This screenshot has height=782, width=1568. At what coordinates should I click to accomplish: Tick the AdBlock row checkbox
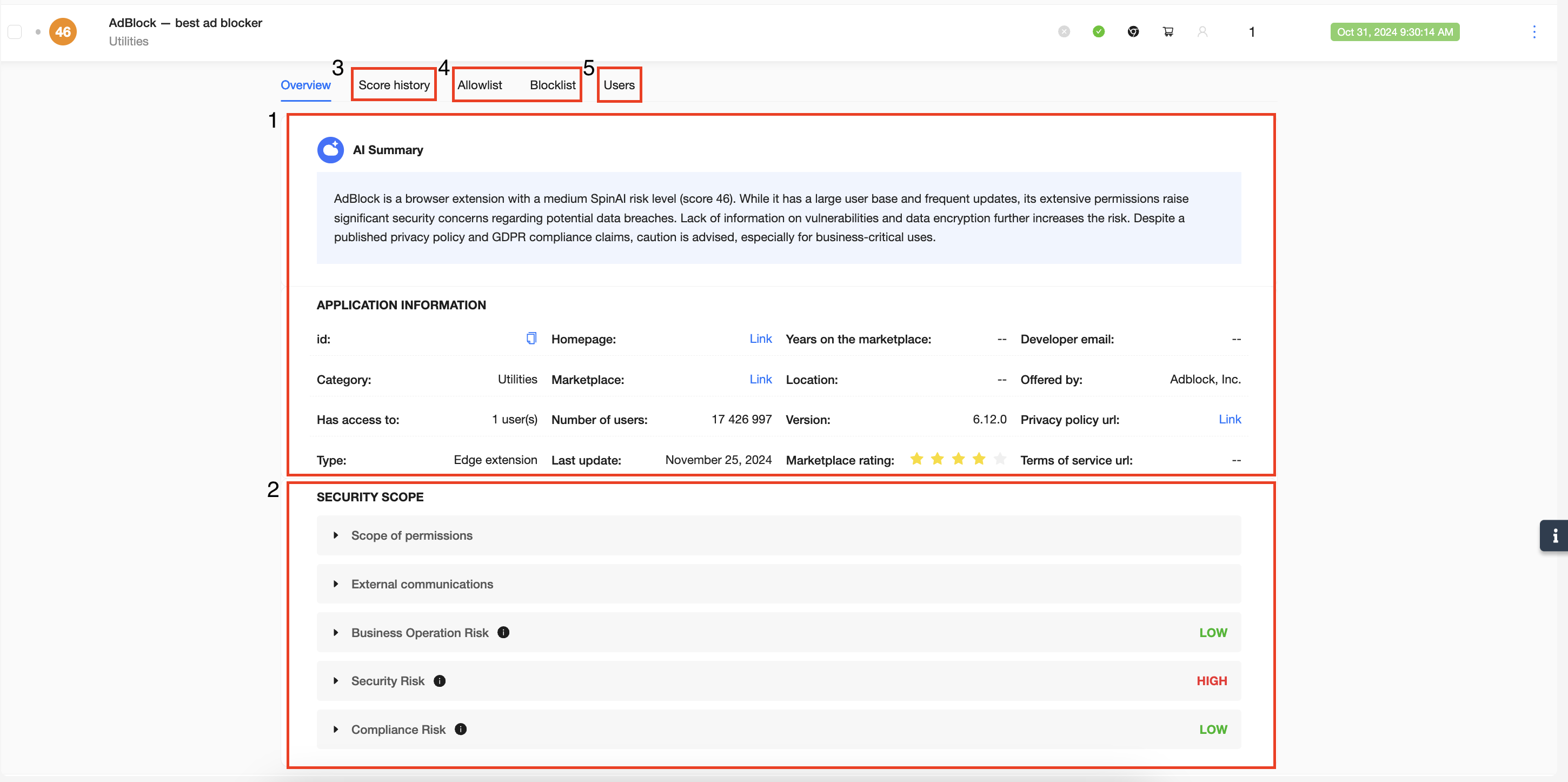pyautogui.click(x=15, y=32)
